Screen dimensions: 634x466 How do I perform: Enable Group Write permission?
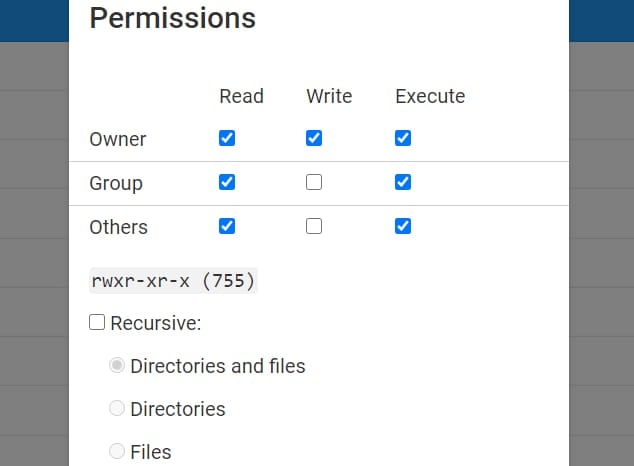click(x=314, y=182)
